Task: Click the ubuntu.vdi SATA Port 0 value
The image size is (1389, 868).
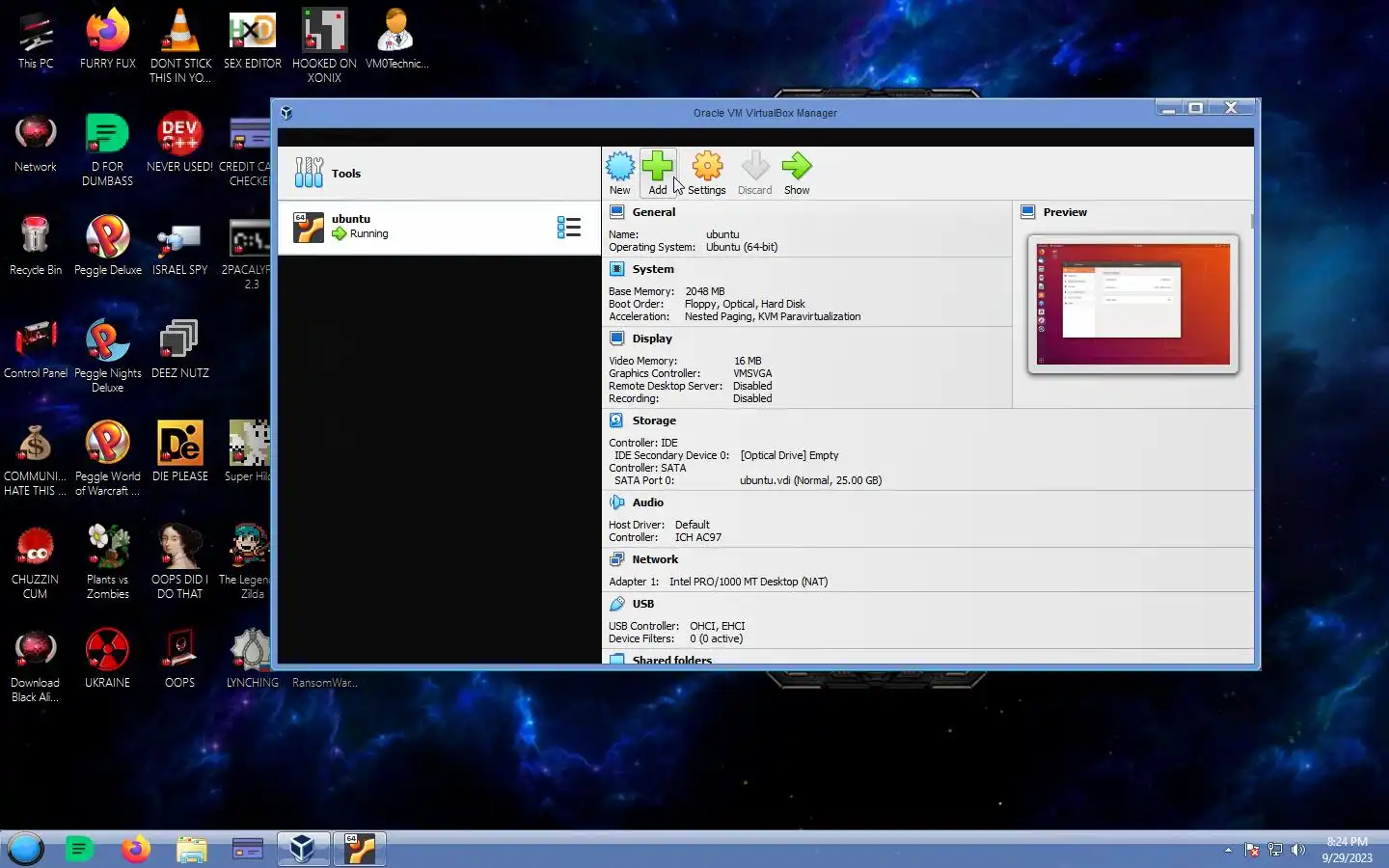Action: coord(810,480)
